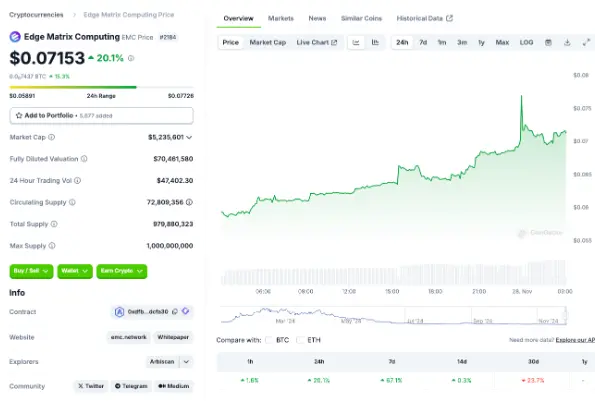Show Market Cap info tooltip icon
This screenshot has height=401, width=595.
52,137
